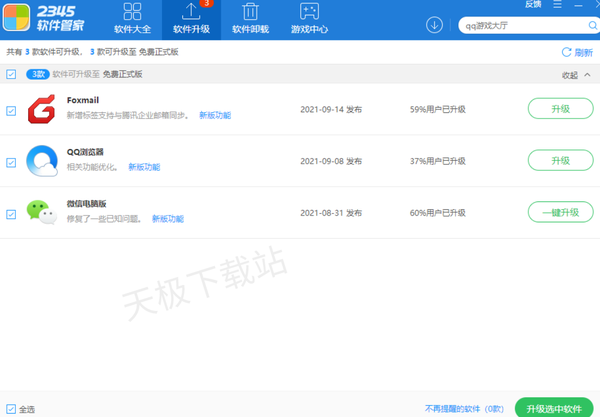Open the 软件卸载 trash icon tab
Screen dimensions: 600x417
click(250, 14)
